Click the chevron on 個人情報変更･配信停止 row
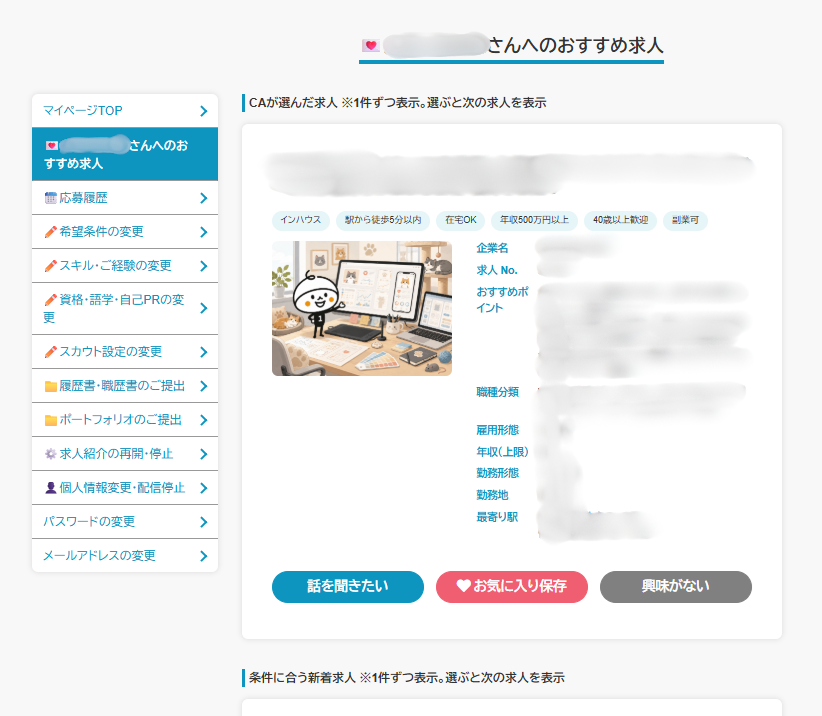This screenshot has width=822, height=716. [x=204, y=489]
